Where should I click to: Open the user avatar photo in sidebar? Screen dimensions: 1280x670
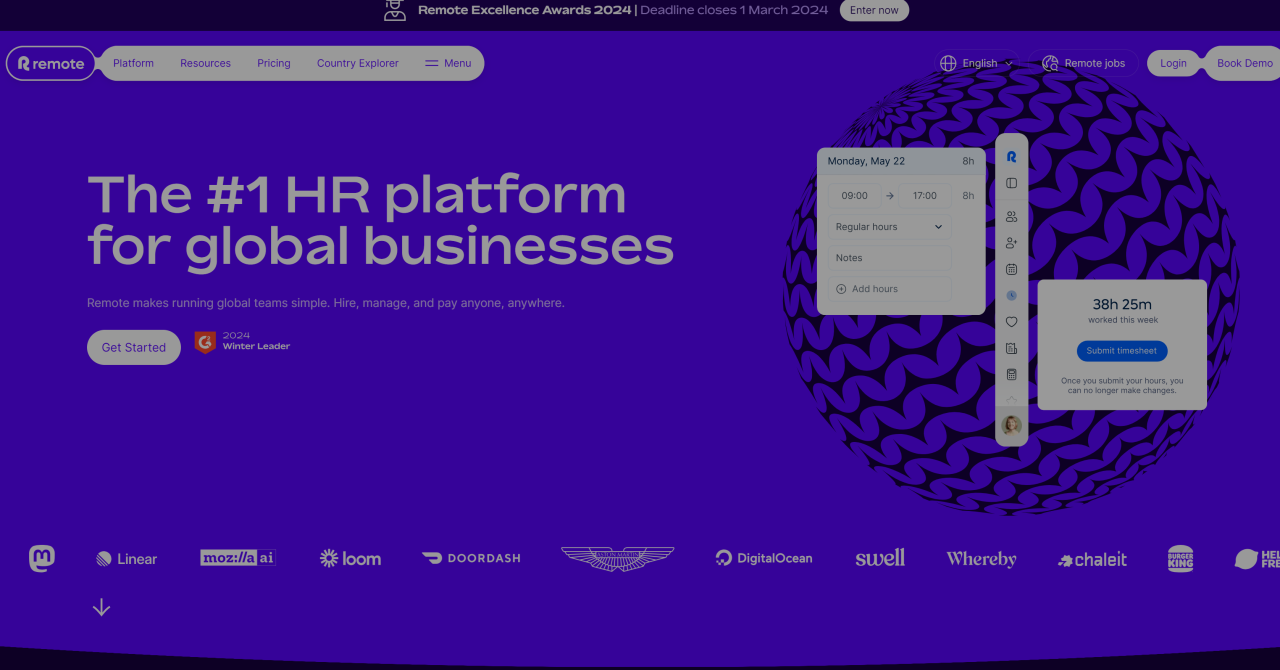[x=1012, y=425]
